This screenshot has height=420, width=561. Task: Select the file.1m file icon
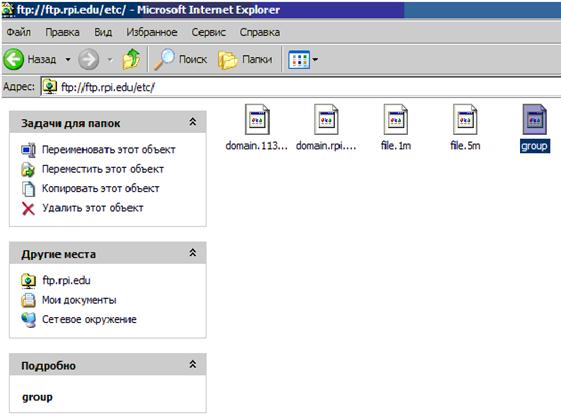pos(395,119)
